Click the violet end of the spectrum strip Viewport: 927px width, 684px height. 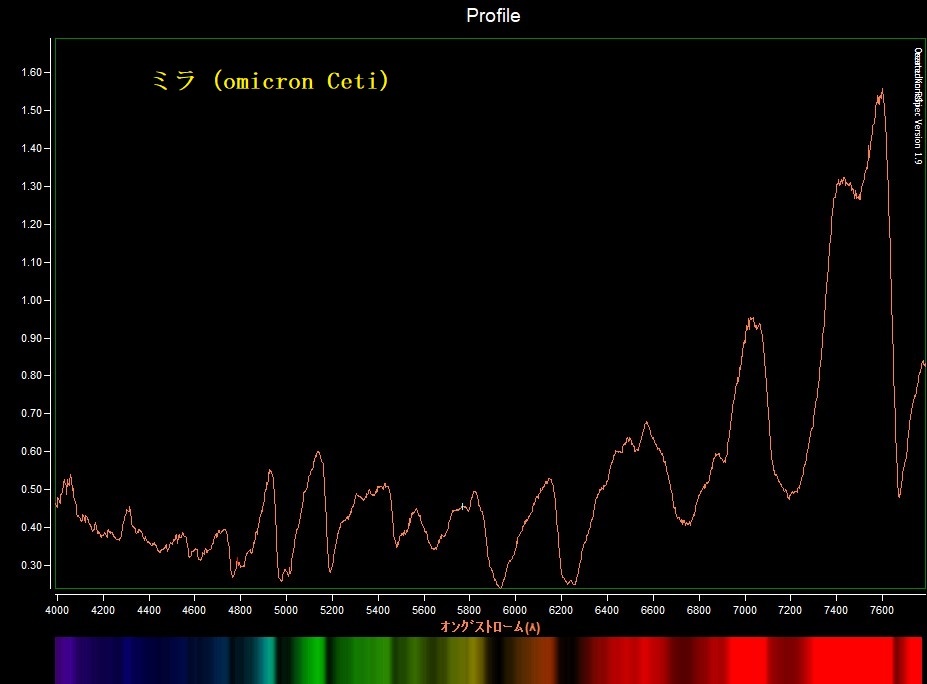63,660
